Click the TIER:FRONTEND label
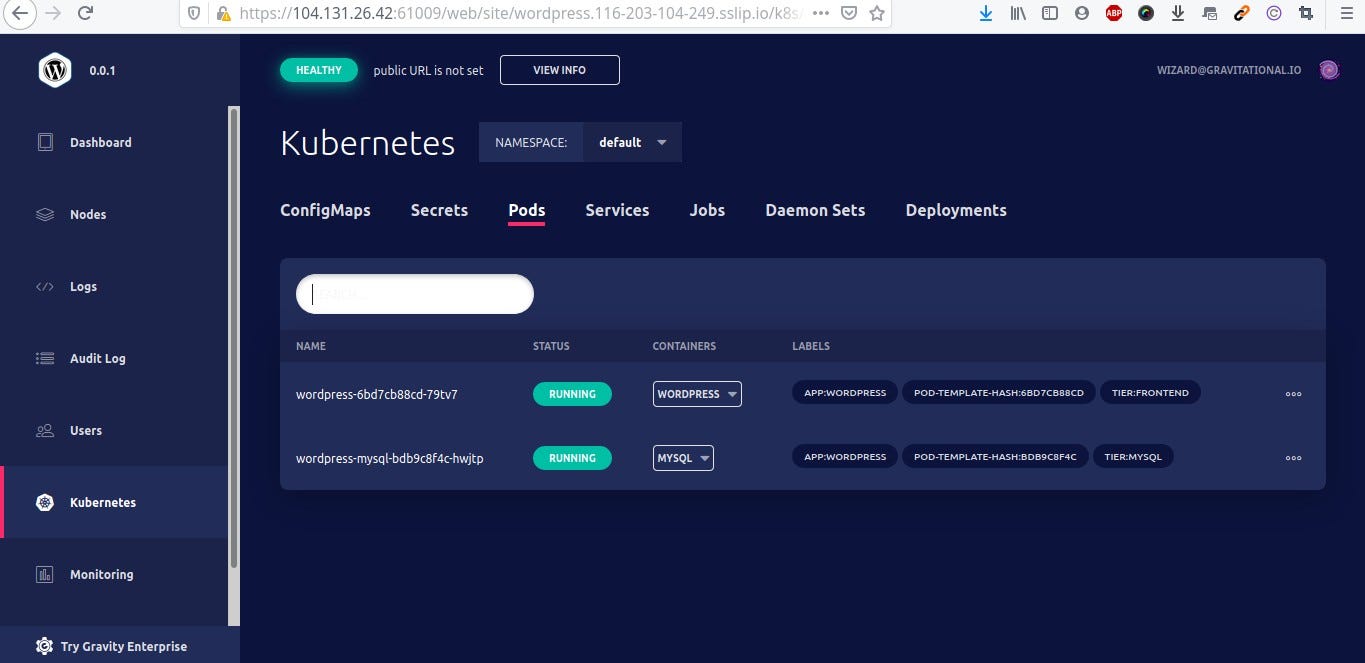 point(1150,393)
